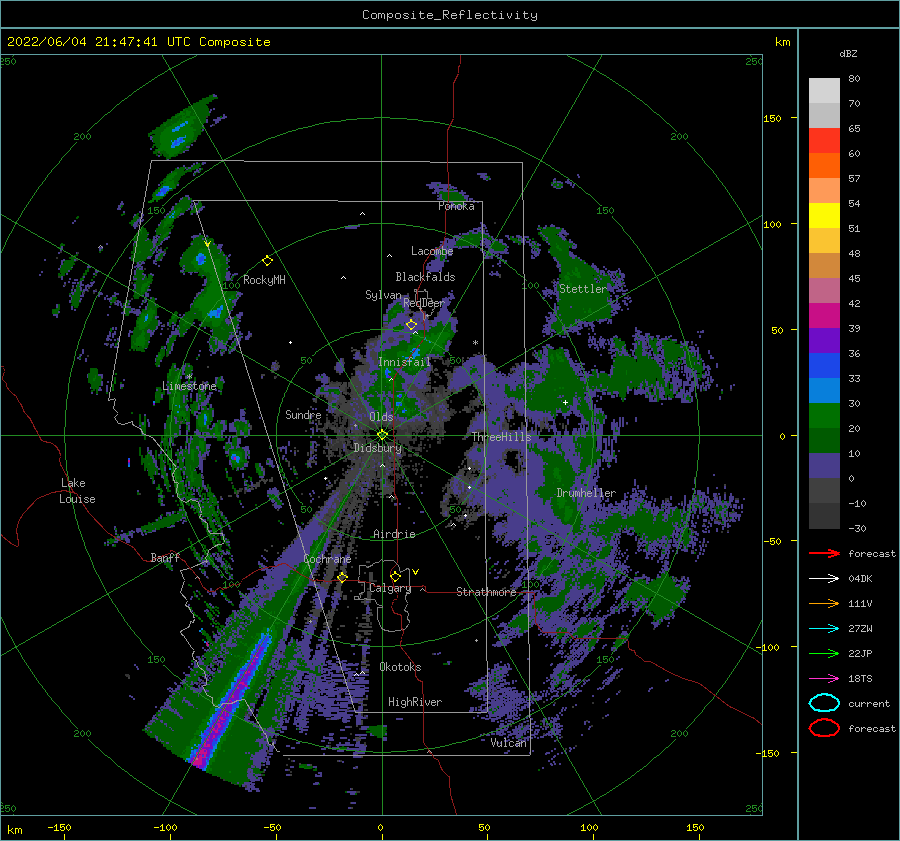Click the red forecast ellipse icon
Viewport: 900px width, 841px height.
(x=824, y=728)
